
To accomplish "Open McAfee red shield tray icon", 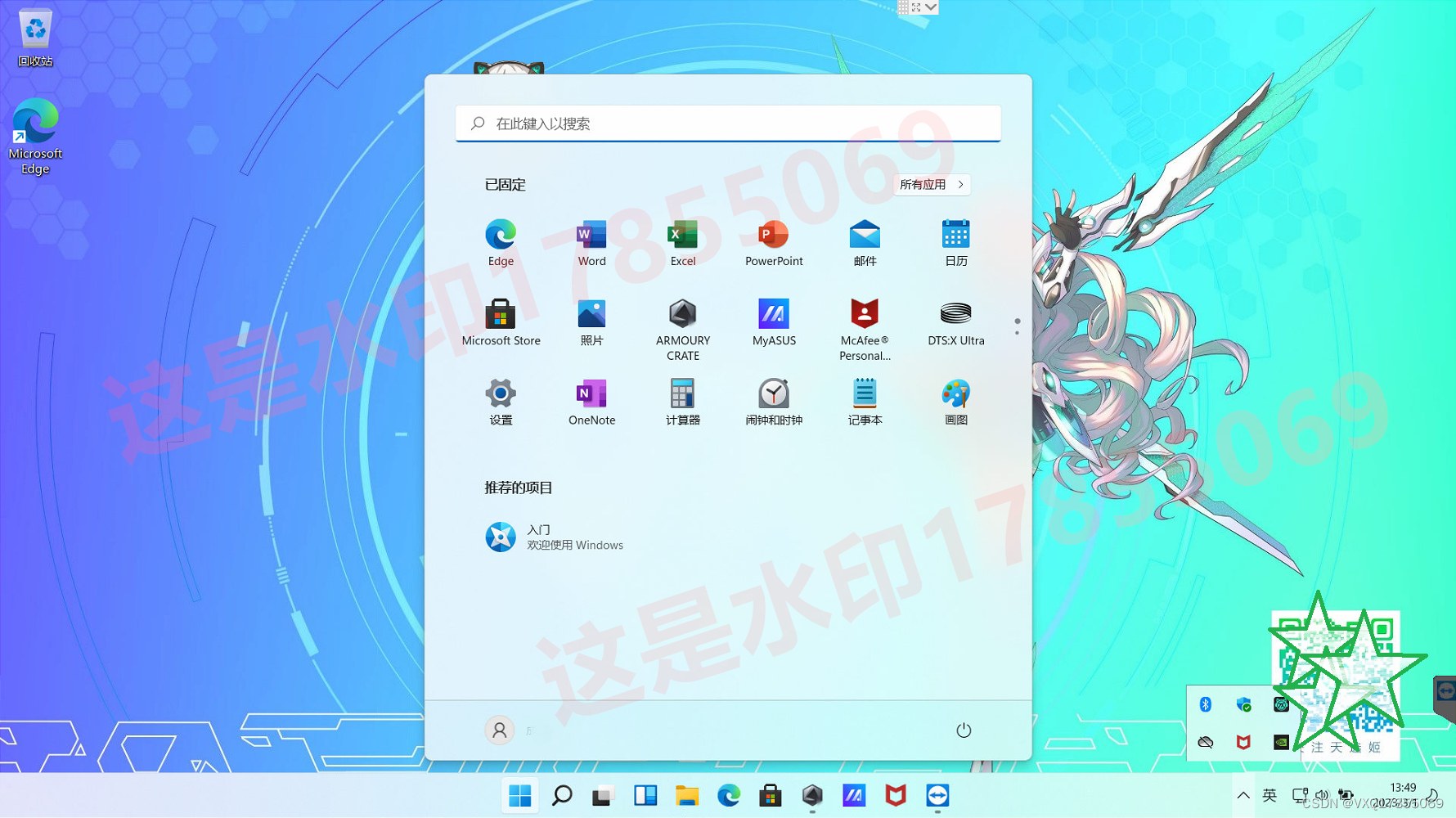I will pos(1243,742).
